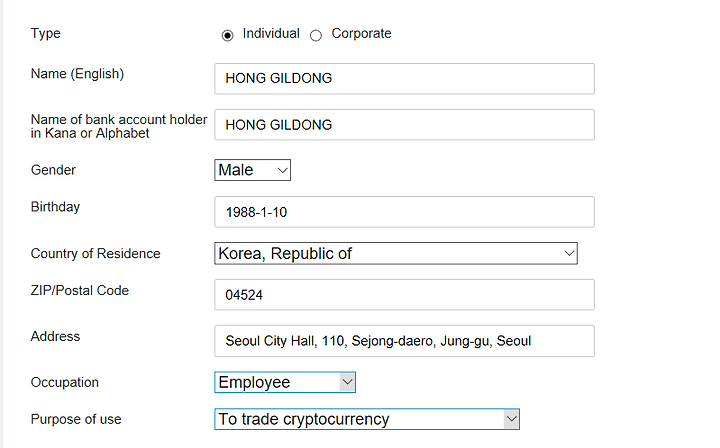Image resolution: width=720 pixels, height=448 pixels.
Task: Click the "Occupation" label text
Action: (65, 382)
